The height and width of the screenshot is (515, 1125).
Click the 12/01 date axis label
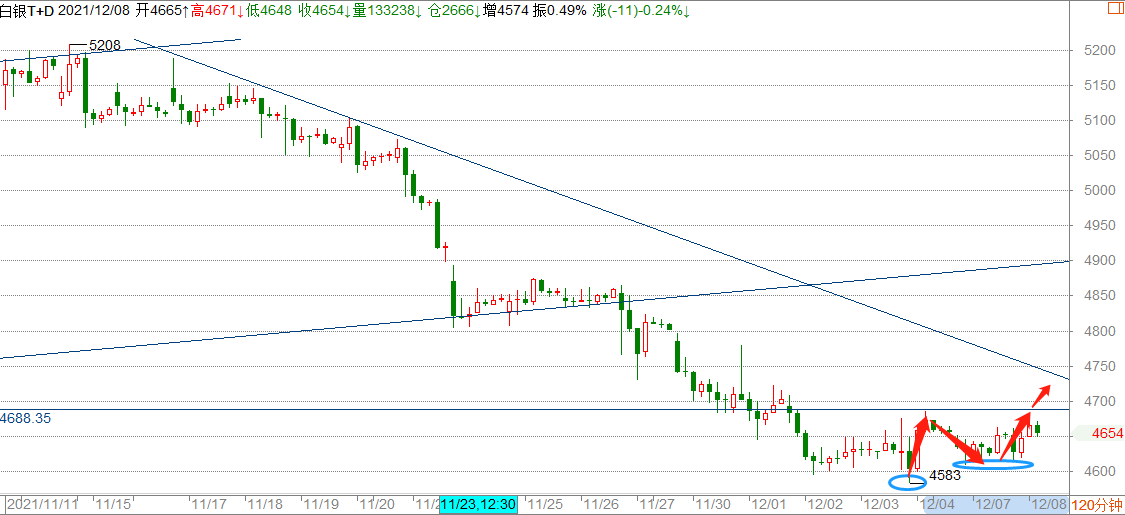point(768,505)
